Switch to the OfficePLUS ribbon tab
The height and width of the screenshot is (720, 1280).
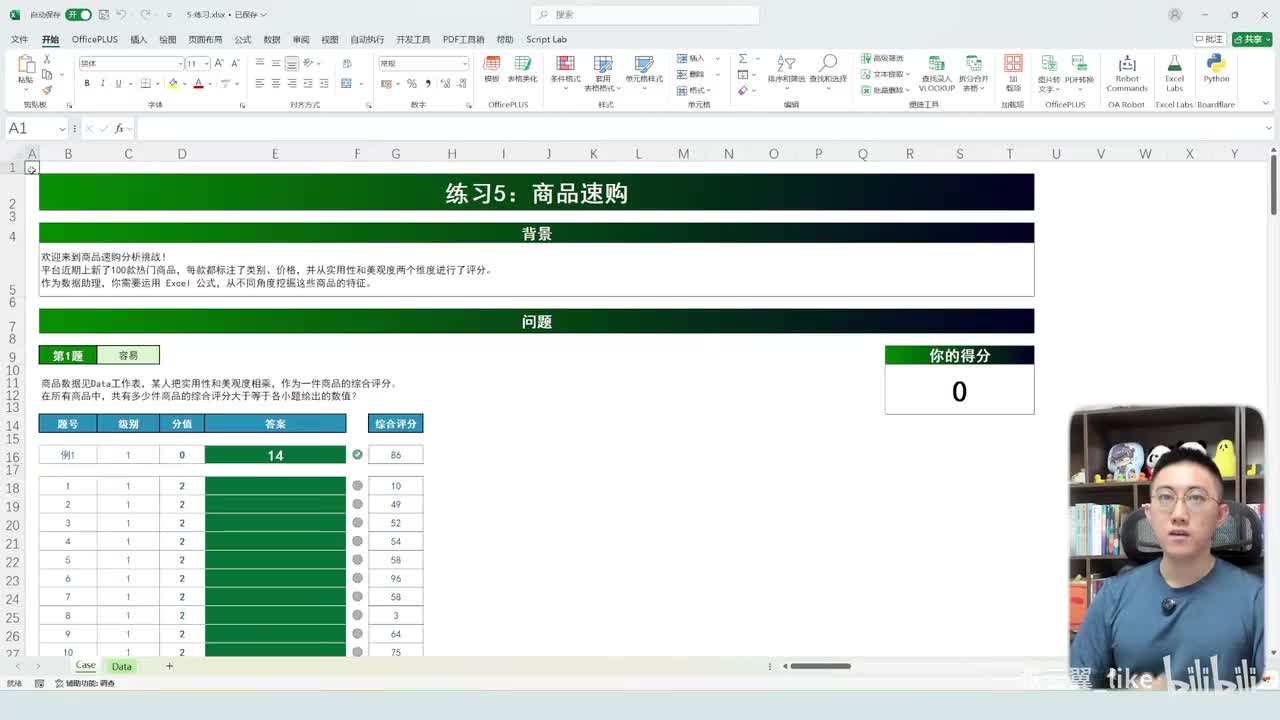click(x=94, y=39)
